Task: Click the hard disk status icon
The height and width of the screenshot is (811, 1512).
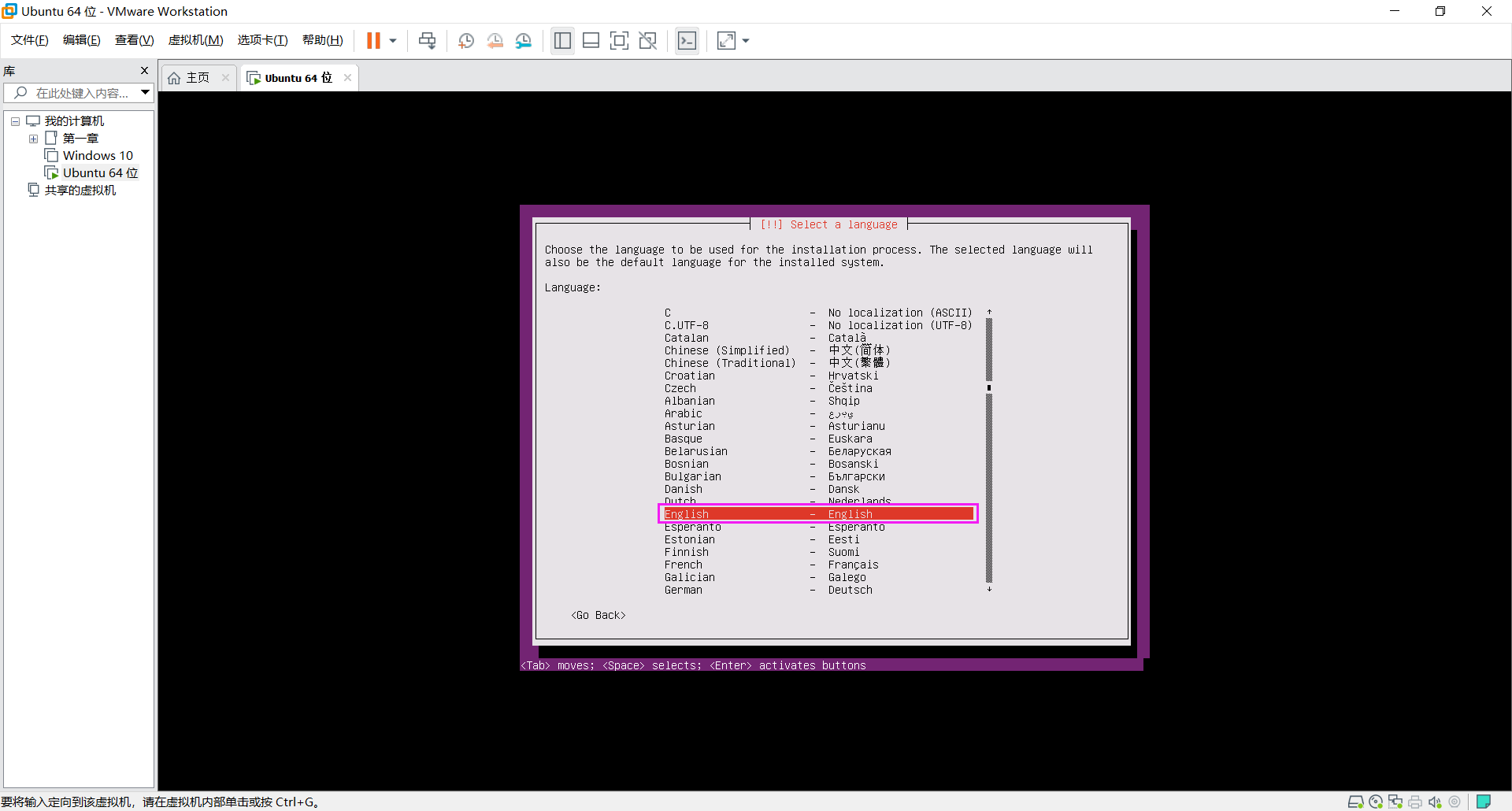Action: 1355,802
